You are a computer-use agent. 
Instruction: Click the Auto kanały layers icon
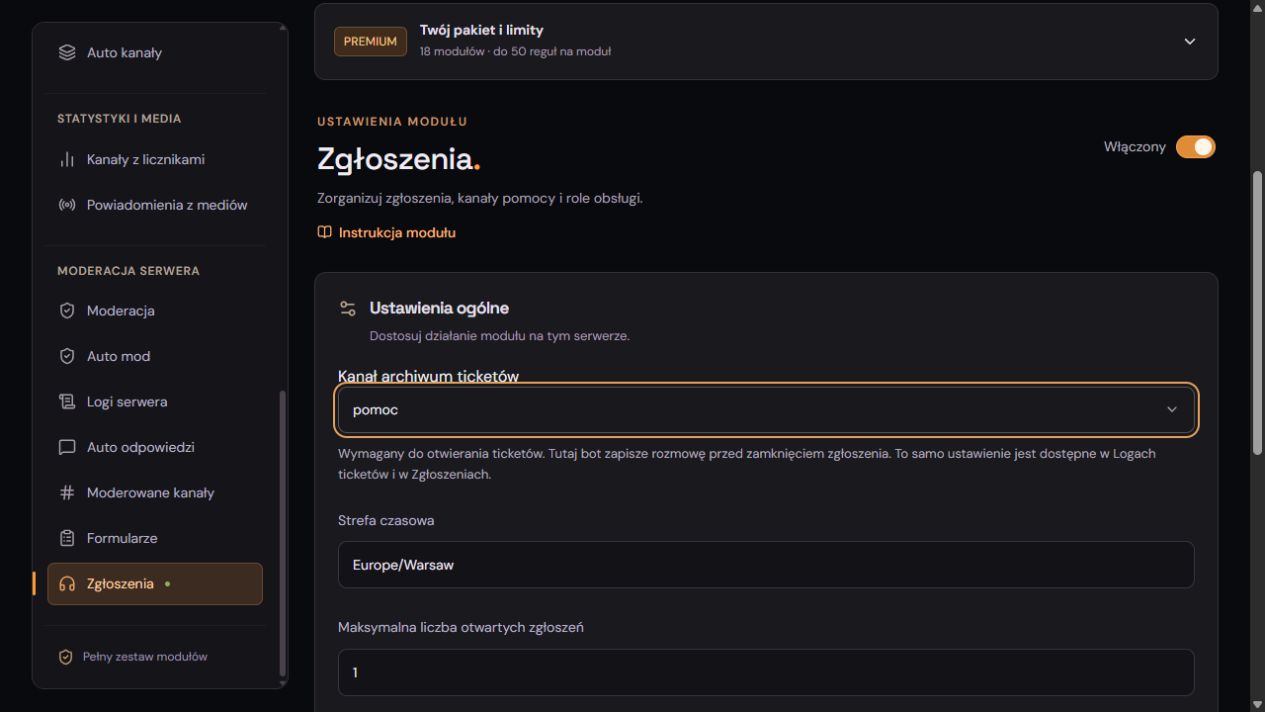tap(67, 53)
